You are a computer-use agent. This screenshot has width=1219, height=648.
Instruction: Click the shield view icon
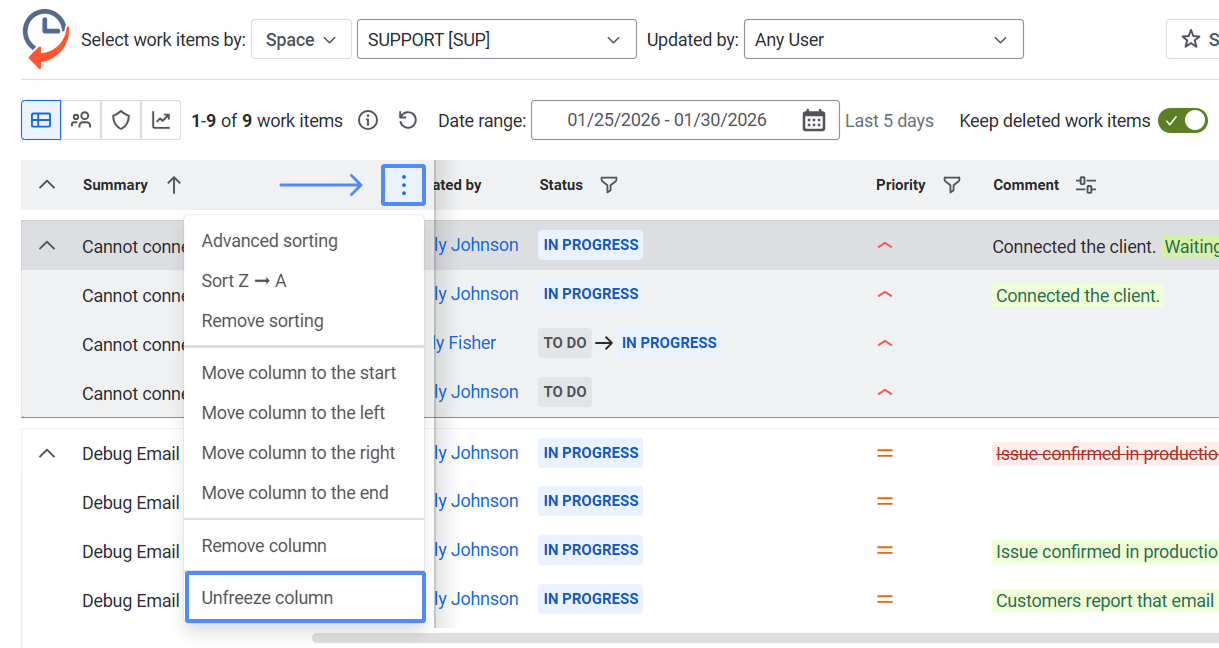121,120
